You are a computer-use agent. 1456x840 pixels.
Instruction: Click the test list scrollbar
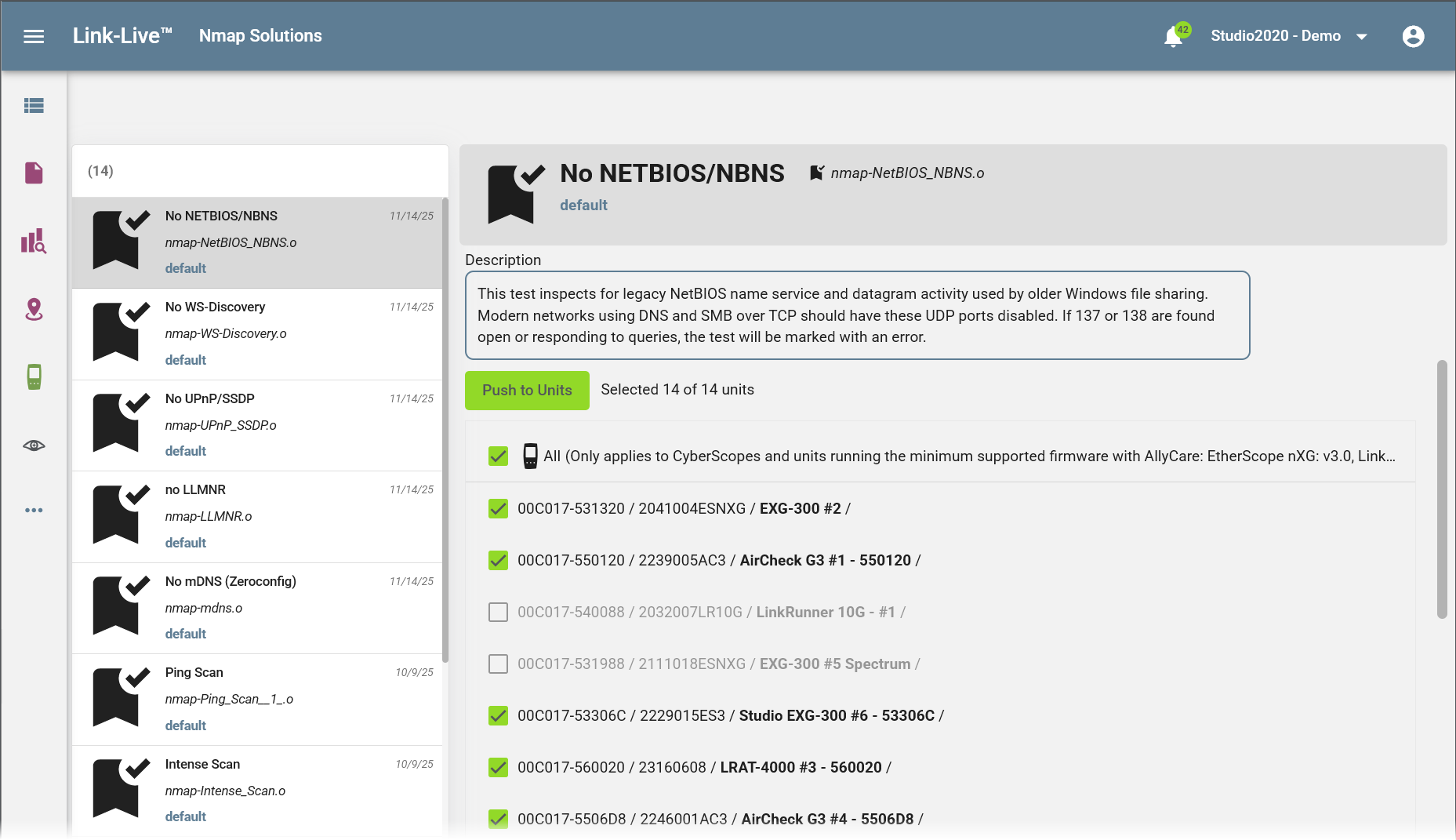pos(445,429)
